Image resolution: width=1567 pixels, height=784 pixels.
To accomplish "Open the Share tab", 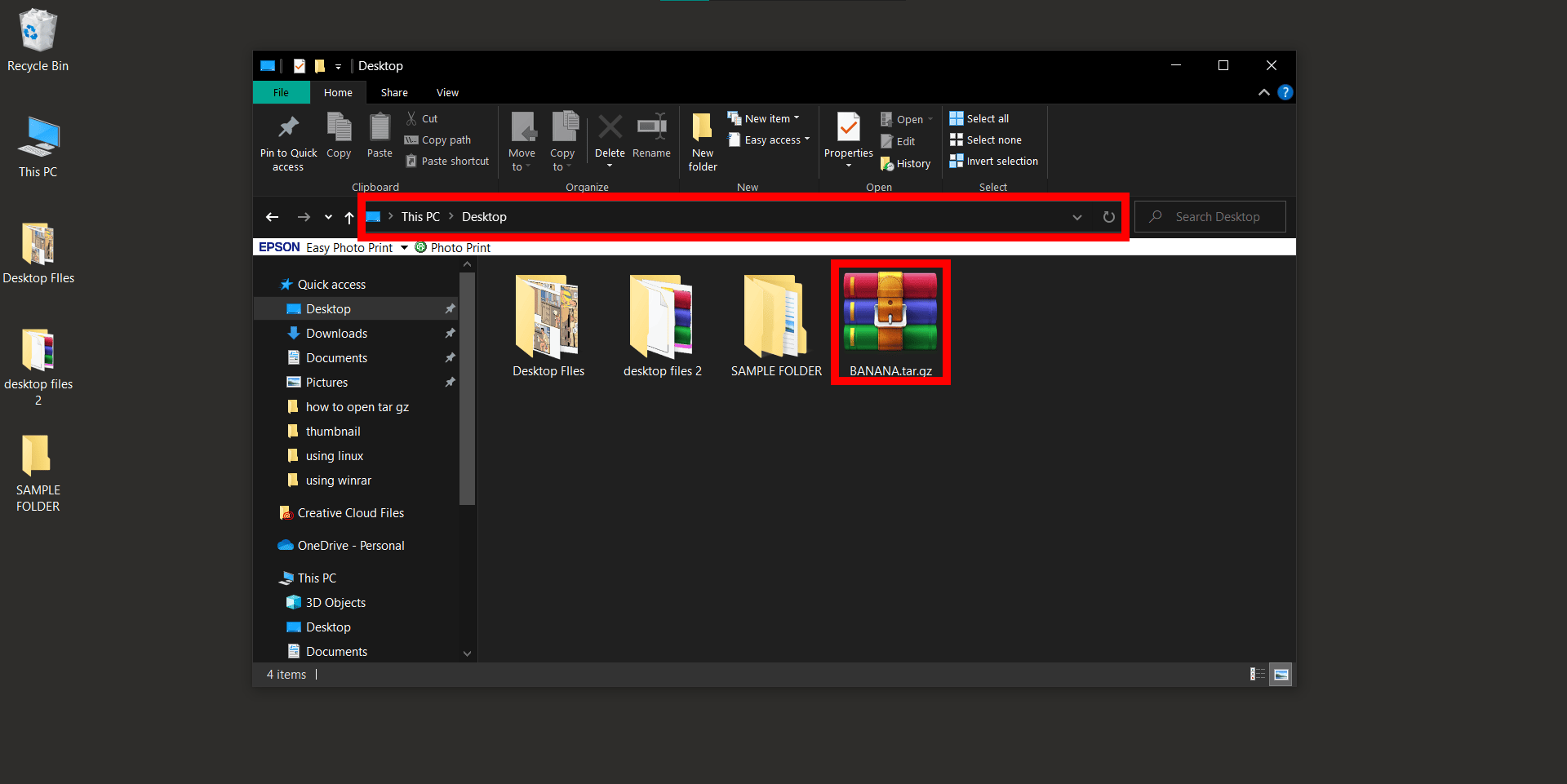I will tap(394, 92).
